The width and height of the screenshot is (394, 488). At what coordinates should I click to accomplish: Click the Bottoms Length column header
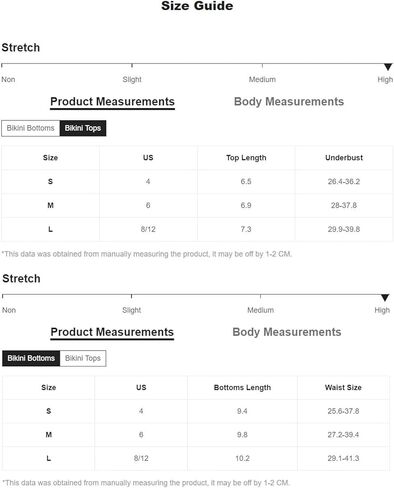click(242, 388)
